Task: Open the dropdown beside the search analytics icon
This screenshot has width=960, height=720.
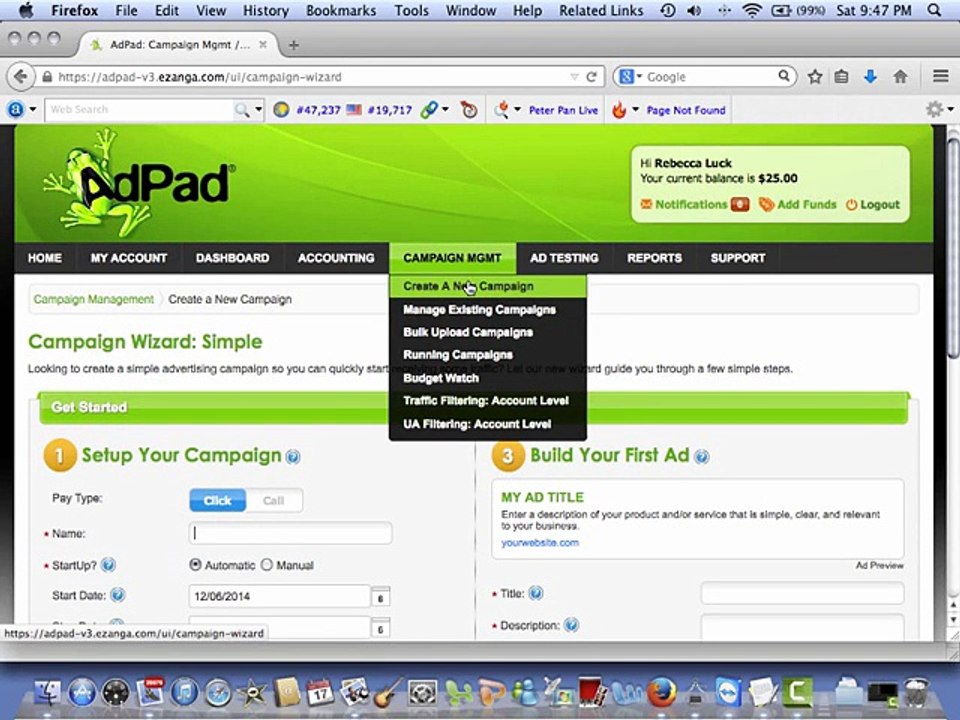Action: (x=517, y=110)
